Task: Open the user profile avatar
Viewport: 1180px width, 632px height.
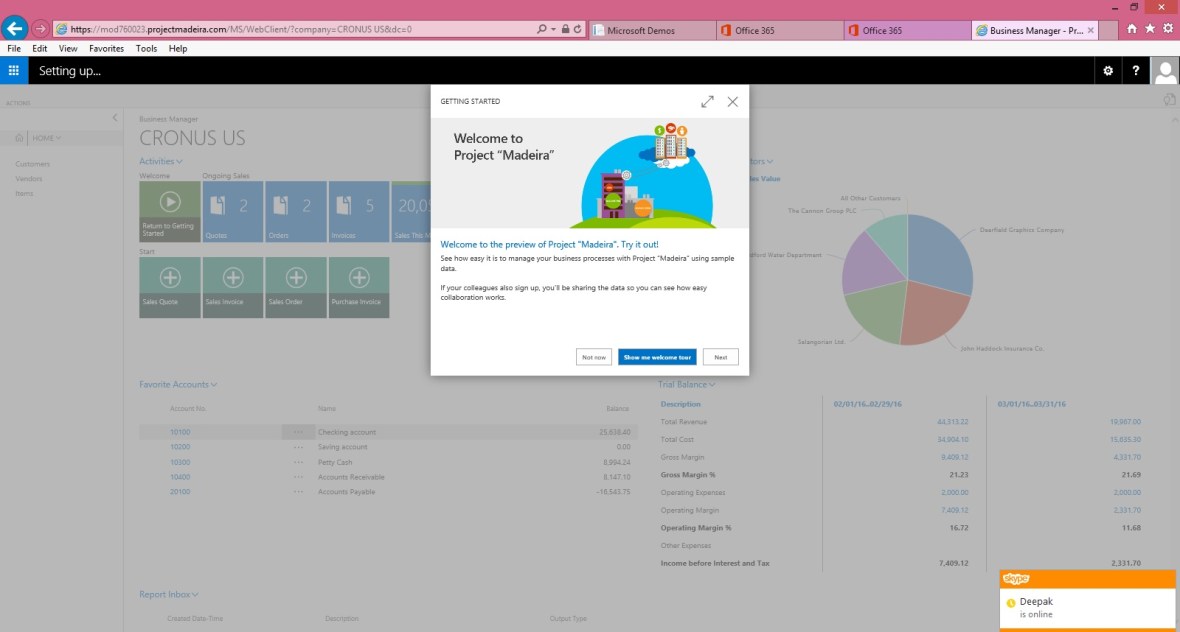Action: [x=1165, y=71]
